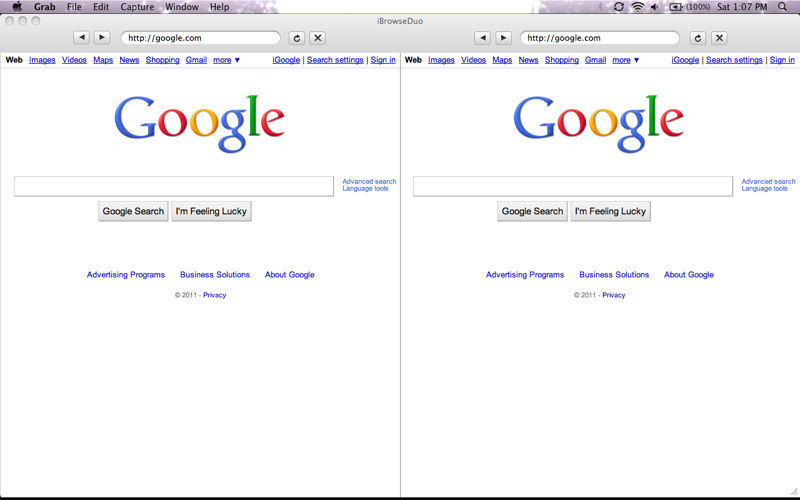Open the Capture menu
The image size is (800, 500).
[137, 7]
